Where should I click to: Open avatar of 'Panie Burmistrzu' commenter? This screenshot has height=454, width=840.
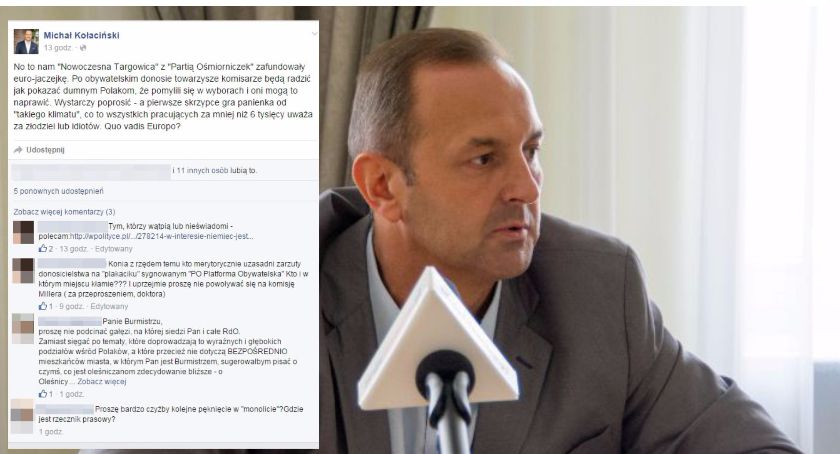pos(23,328)
